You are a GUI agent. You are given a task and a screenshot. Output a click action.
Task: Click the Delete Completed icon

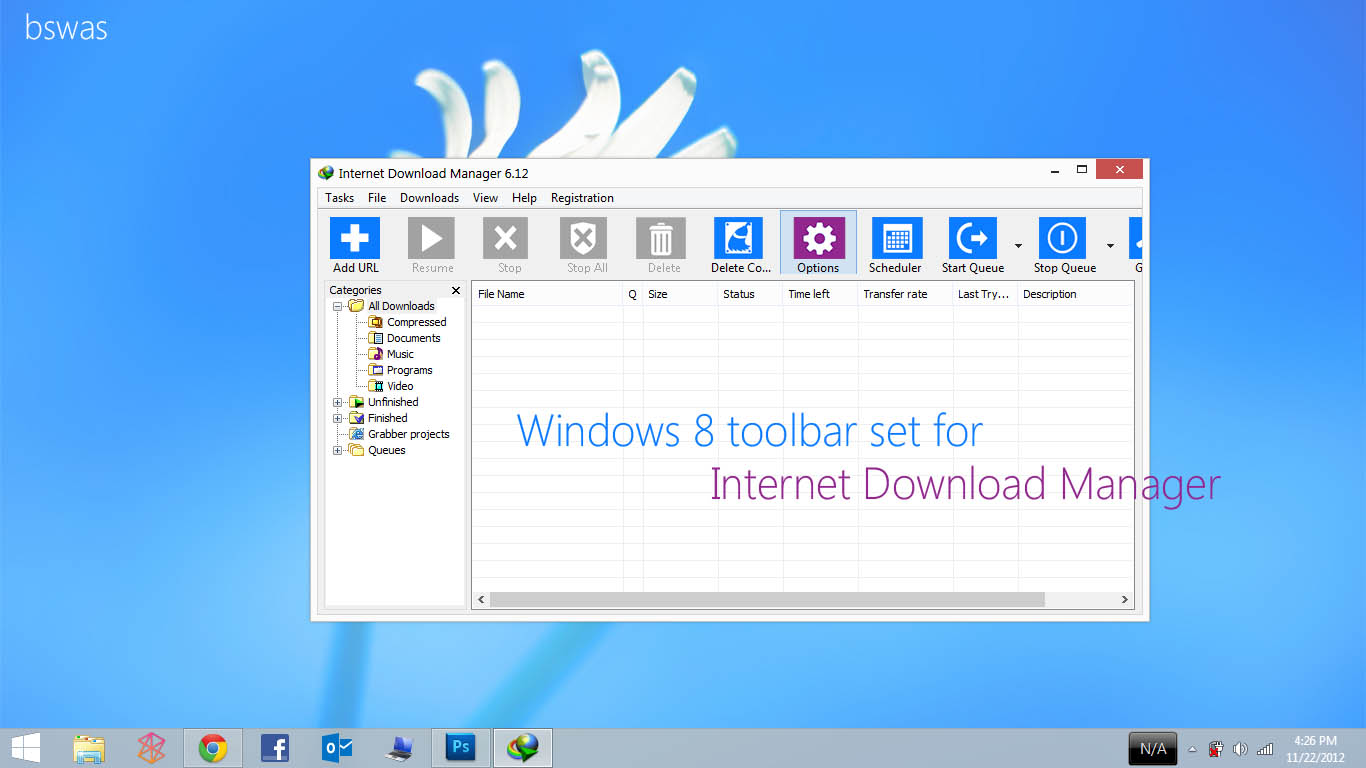[x=740, y=240]
